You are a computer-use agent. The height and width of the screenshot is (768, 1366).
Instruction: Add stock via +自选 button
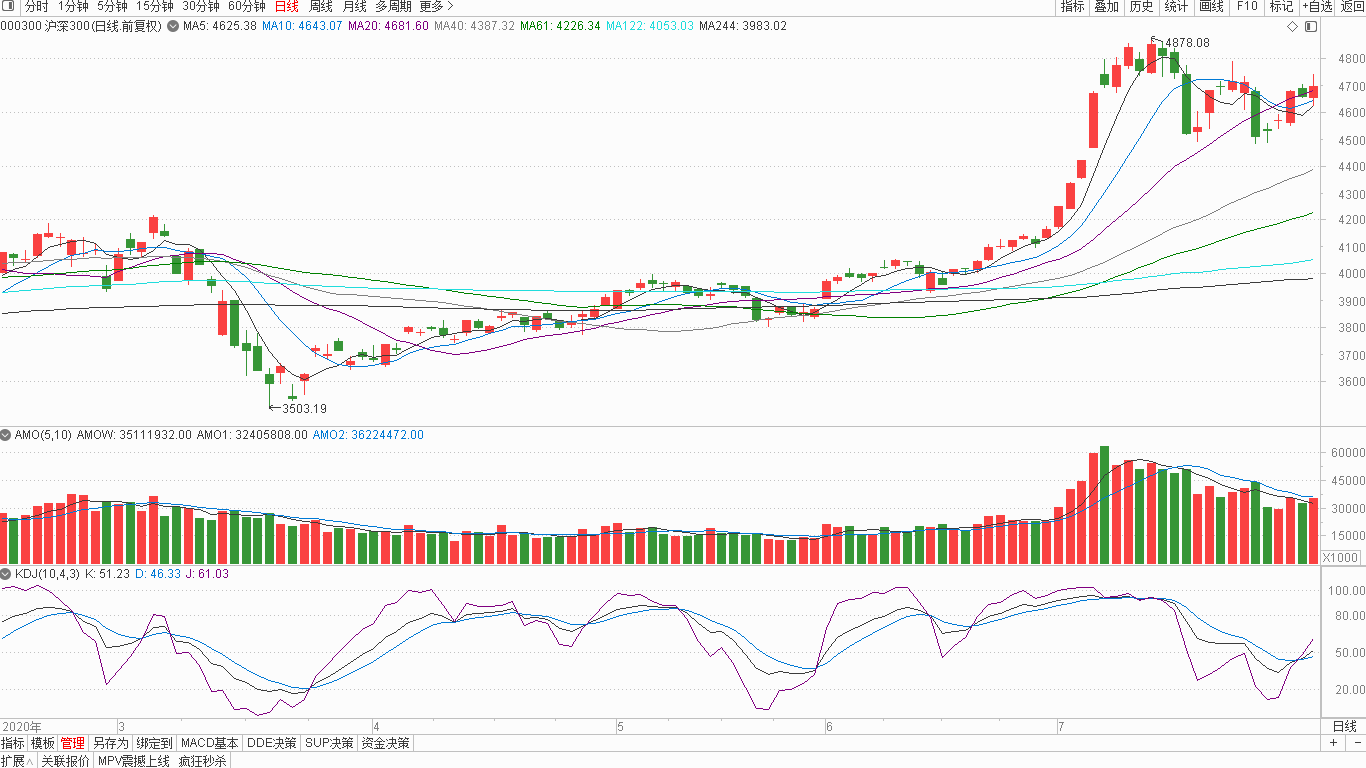tap(1318, 6)
